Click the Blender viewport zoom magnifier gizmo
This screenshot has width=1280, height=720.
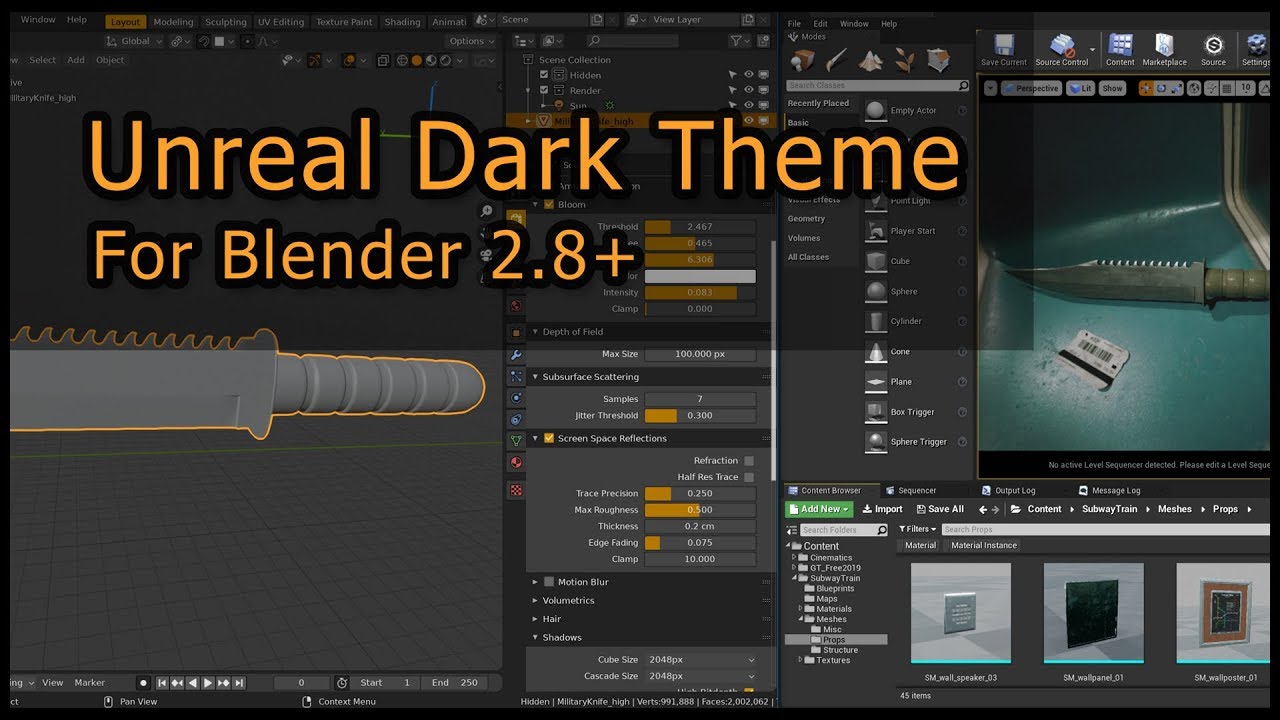coord(487,211)
